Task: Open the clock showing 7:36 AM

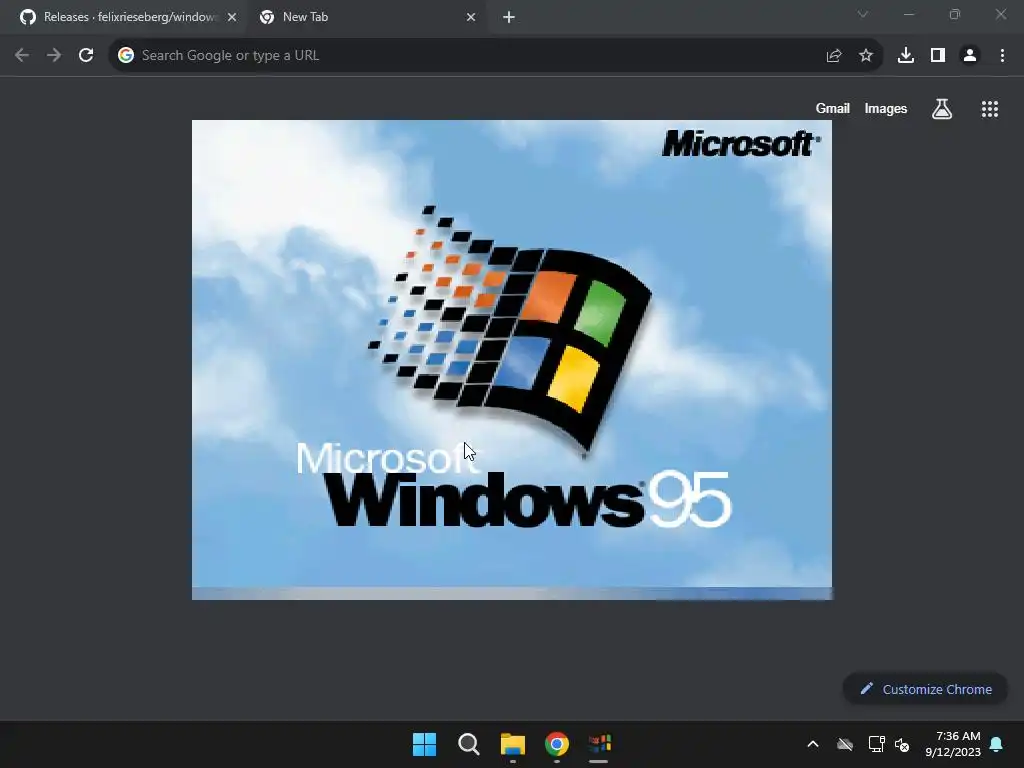Action: (x=953, y=744)
